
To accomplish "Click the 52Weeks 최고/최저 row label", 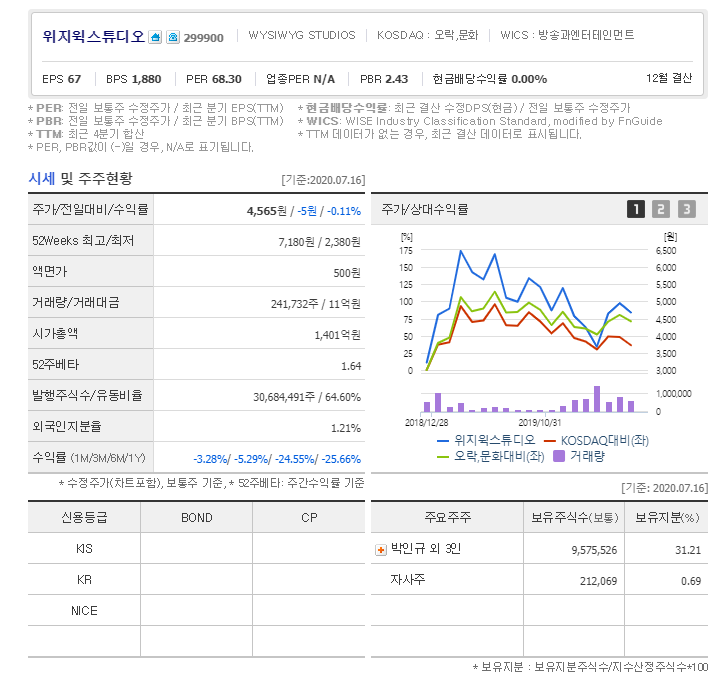I will [83, 241].
